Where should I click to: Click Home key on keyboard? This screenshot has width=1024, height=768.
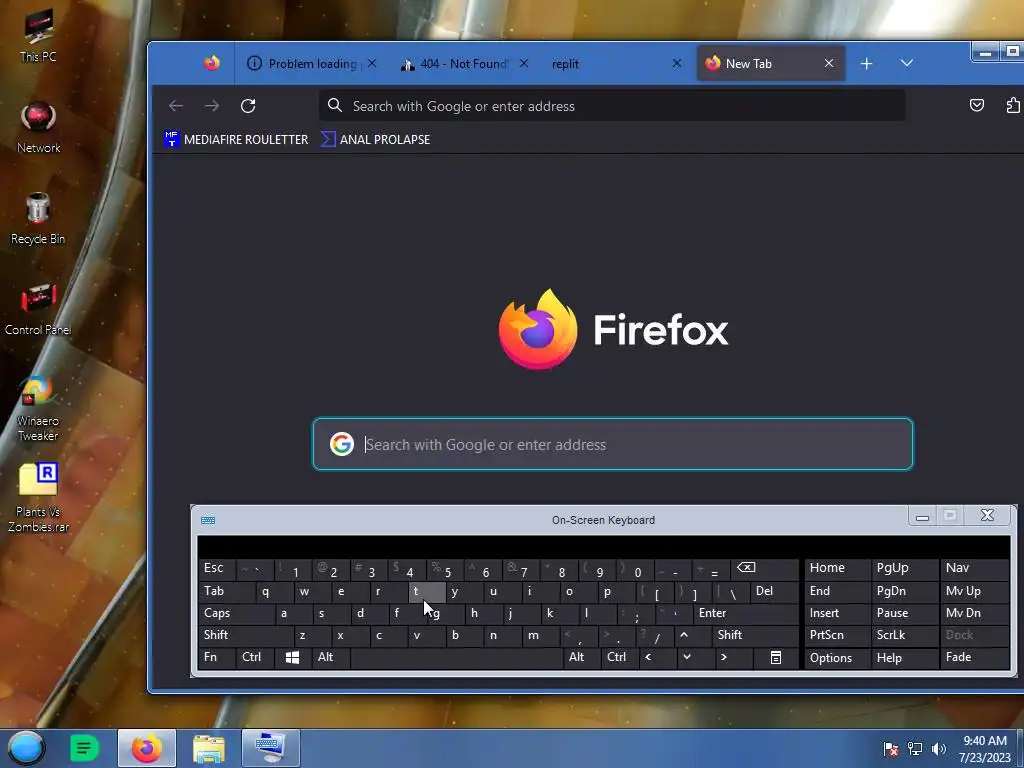(837, 568)
